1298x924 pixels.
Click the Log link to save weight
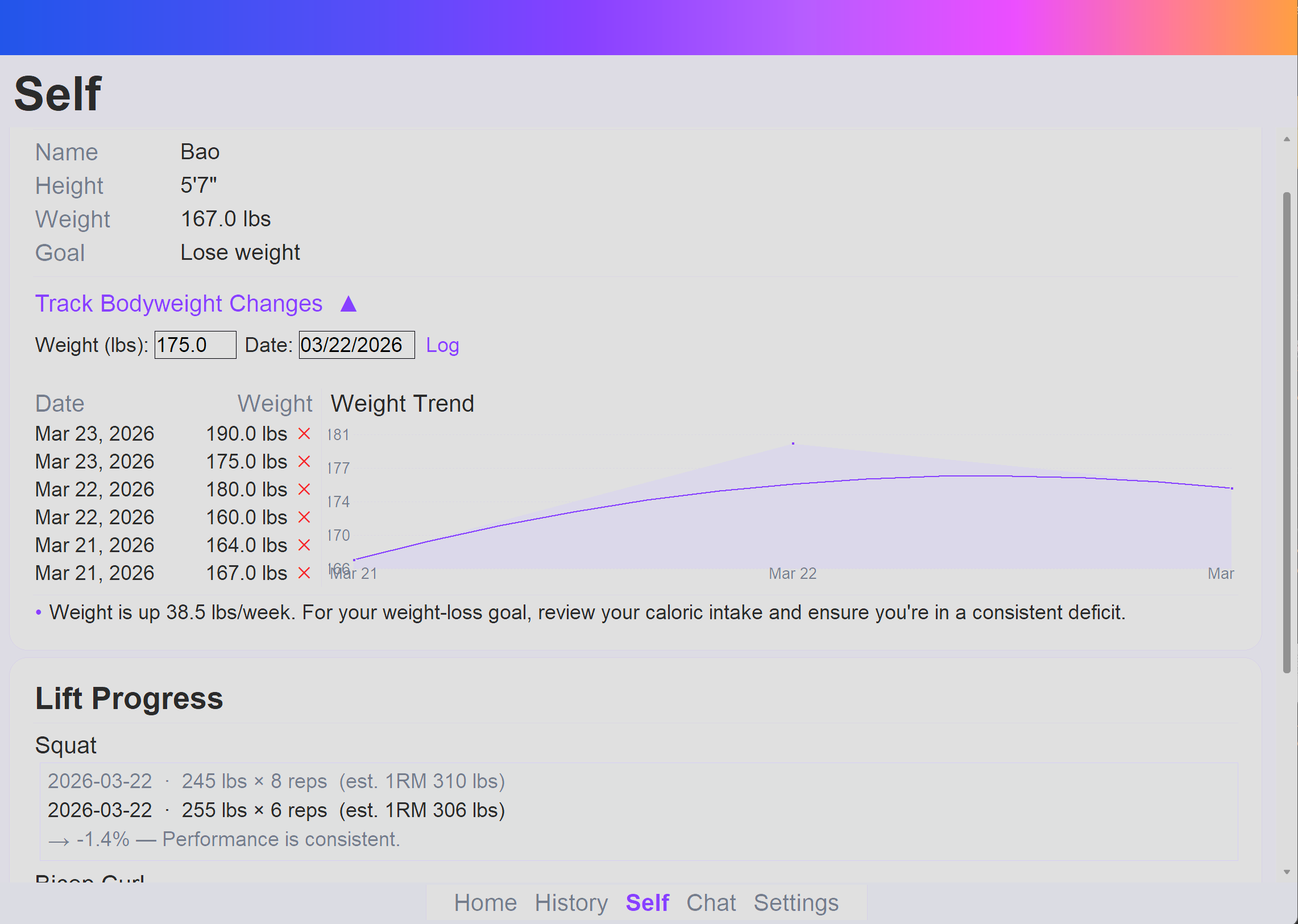pos(442,345)
